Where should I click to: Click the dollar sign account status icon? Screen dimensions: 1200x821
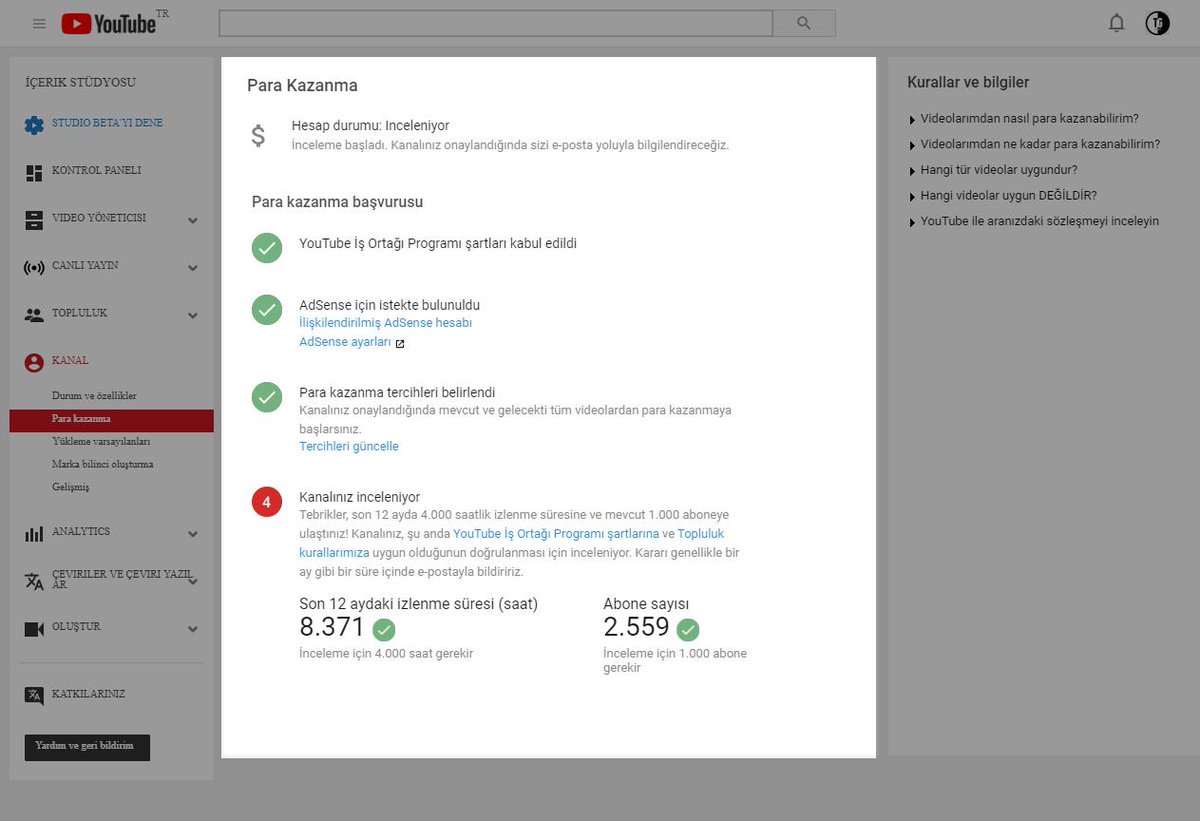pos(258,136)
